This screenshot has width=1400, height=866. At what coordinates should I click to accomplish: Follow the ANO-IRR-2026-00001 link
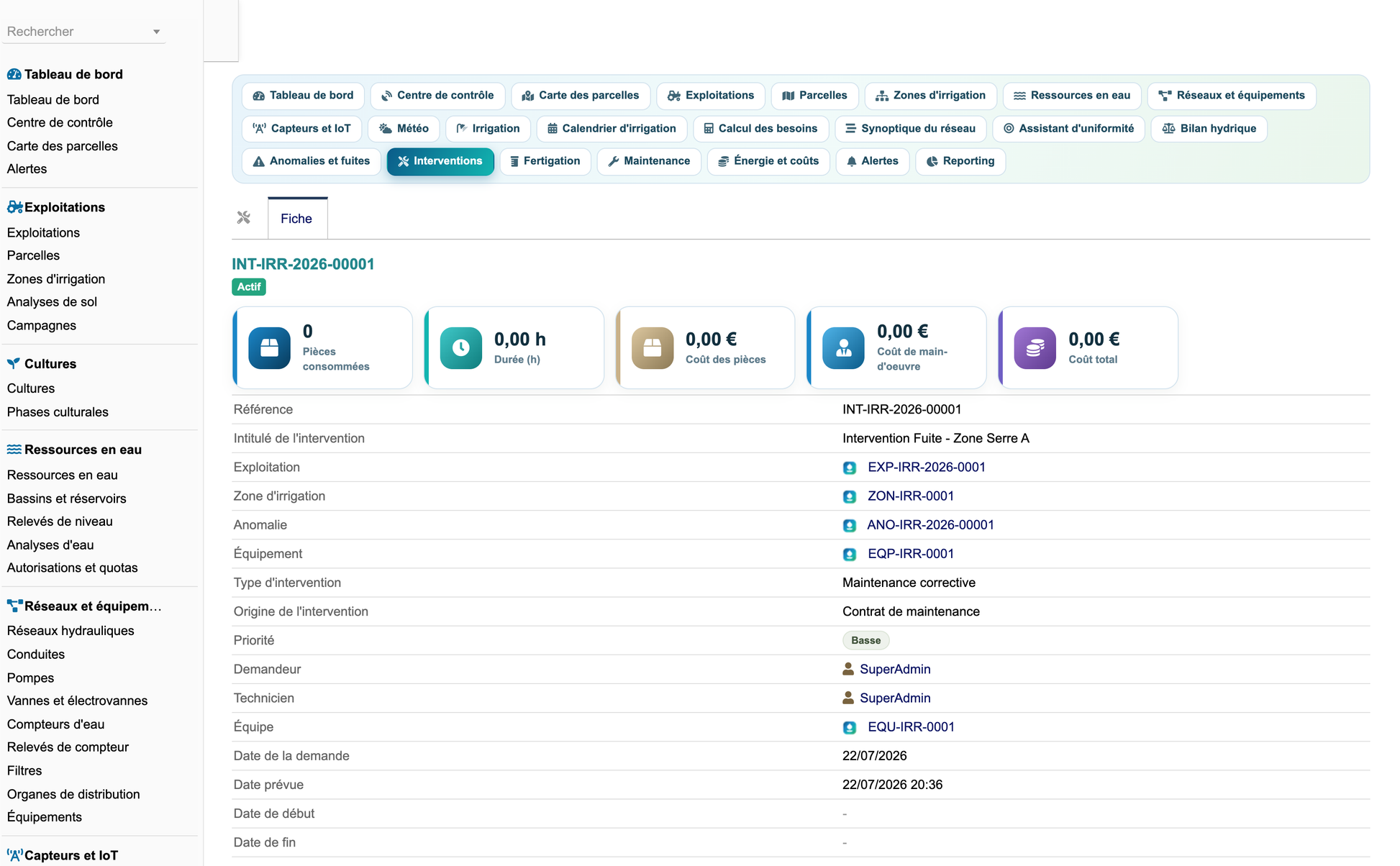[930, 525]
